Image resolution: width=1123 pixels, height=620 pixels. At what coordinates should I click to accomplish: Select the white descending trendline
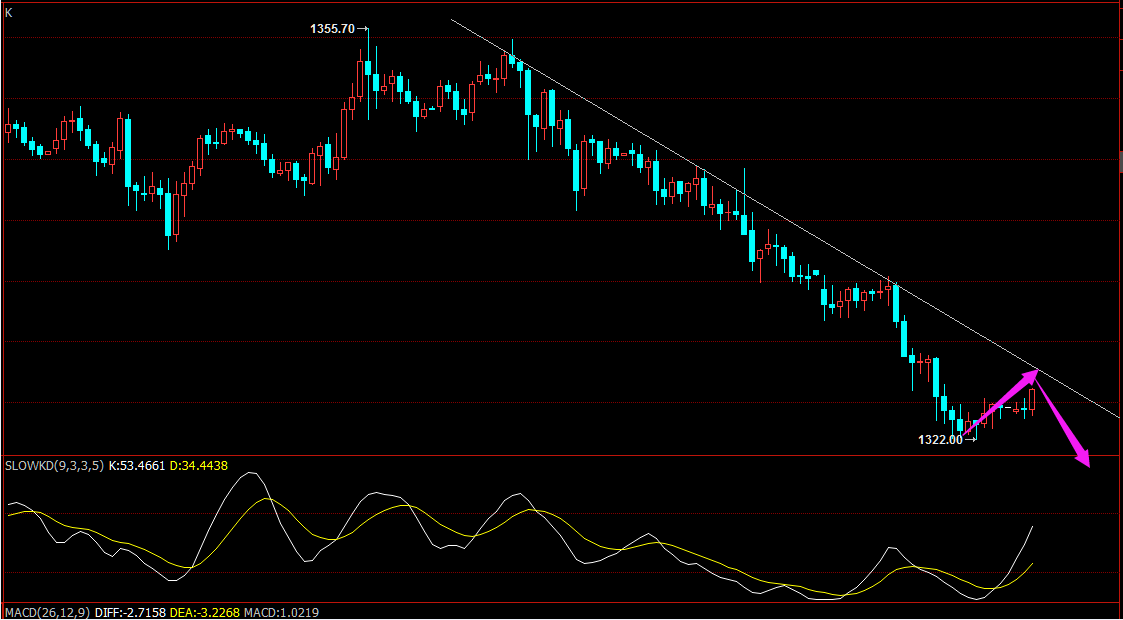(x=784, y=218)
